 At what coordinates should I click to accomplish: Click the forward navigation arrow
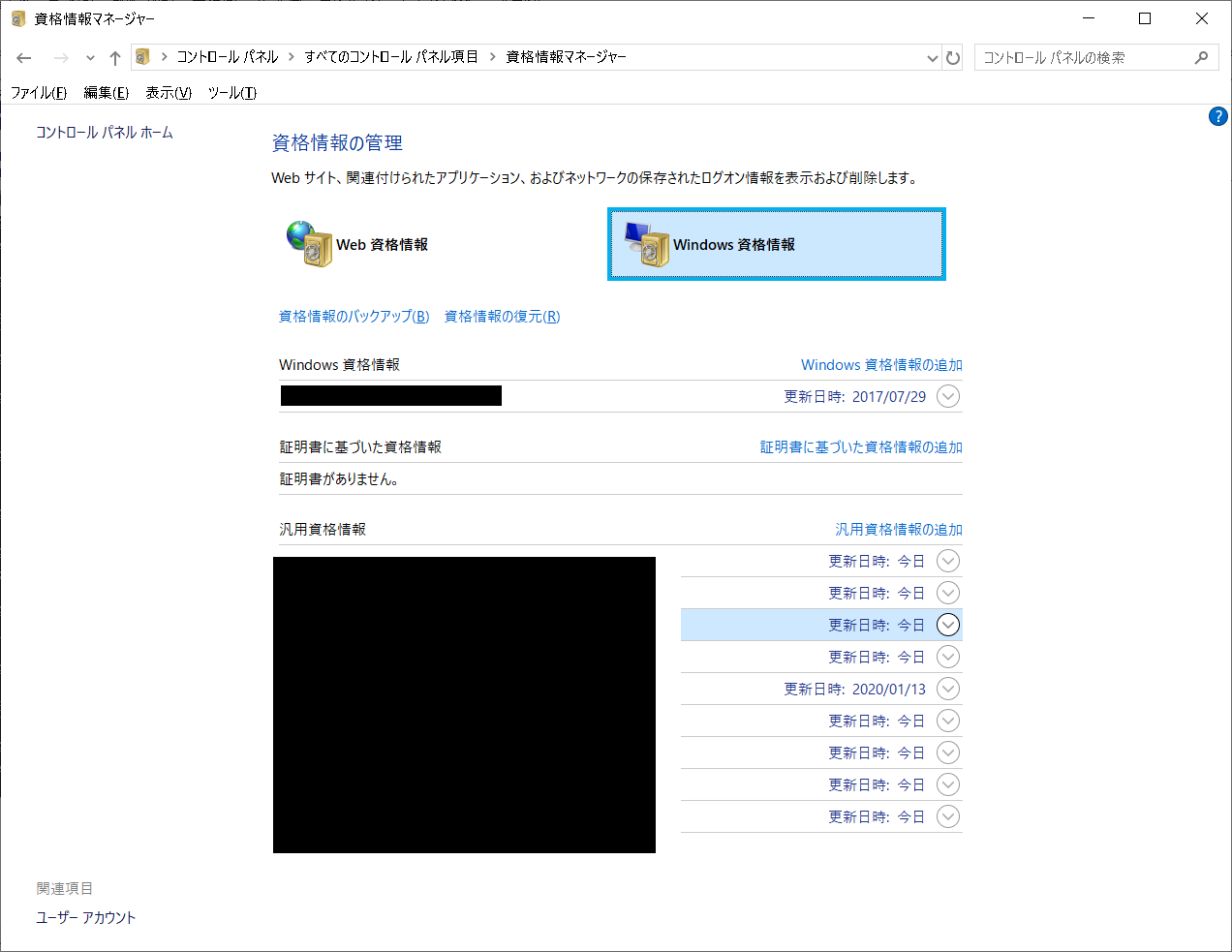[61, 58]
